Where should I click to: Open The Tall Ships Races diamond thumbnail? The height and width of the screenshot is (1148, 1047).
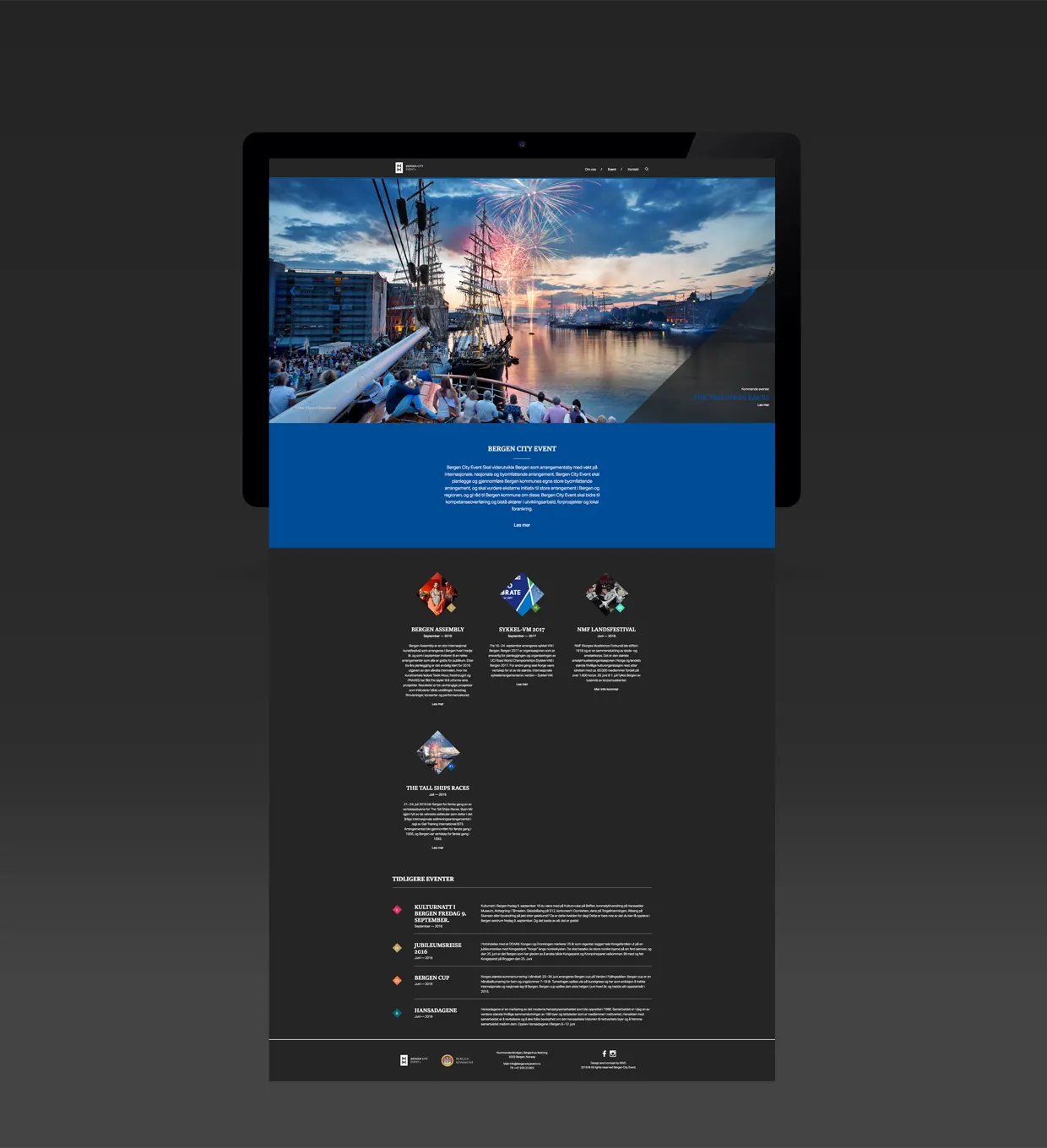(437, 752)
